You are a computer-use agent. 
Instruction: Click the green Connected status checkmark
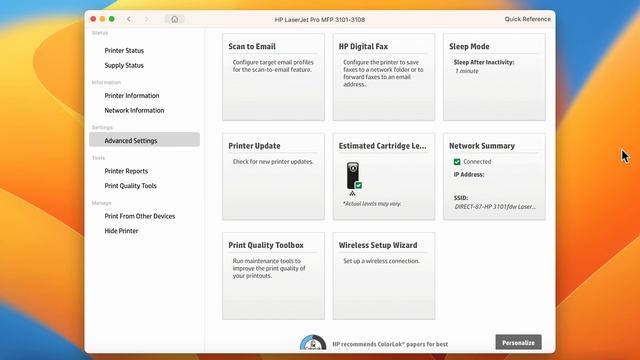[x=457, y=162]
